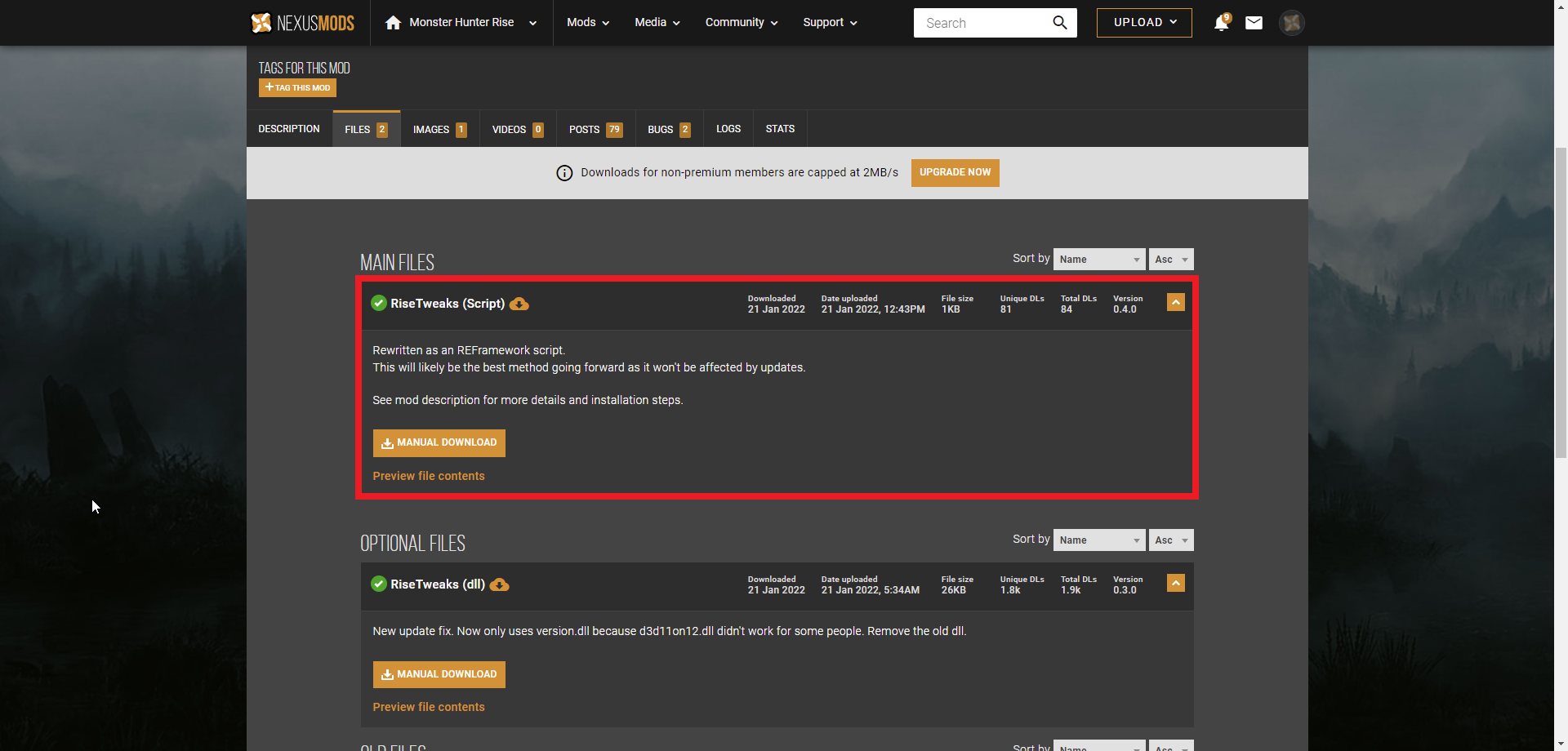1568x751 pixels.
Task: Click Manual Download for RiseTweaks (dll)
Action: click(439, 674)
